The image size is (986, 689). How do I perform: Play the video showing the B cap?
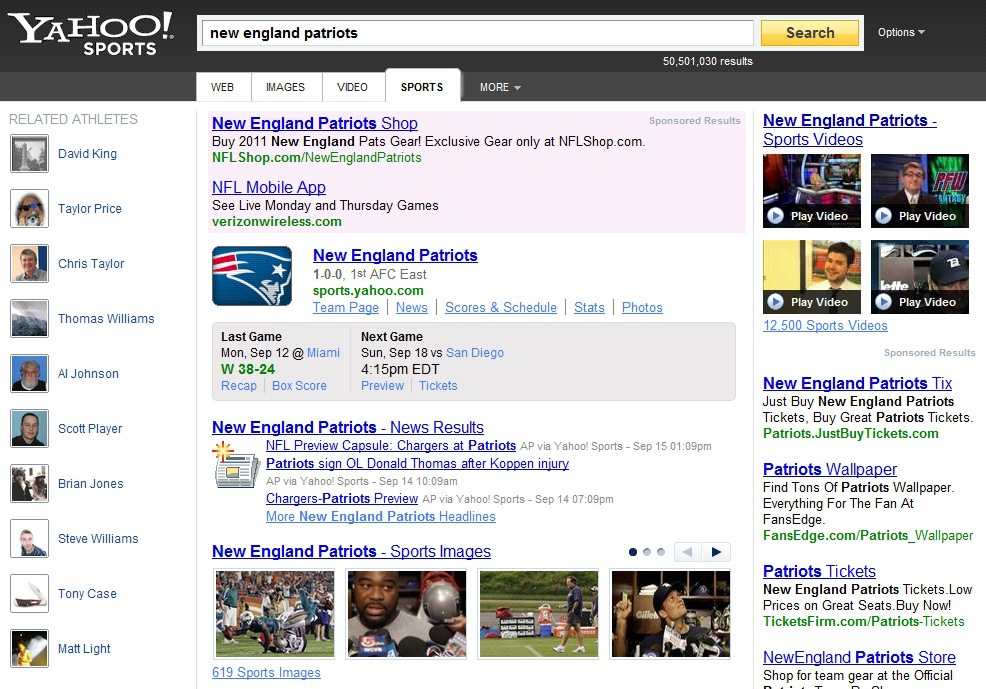tap(920, 277)
